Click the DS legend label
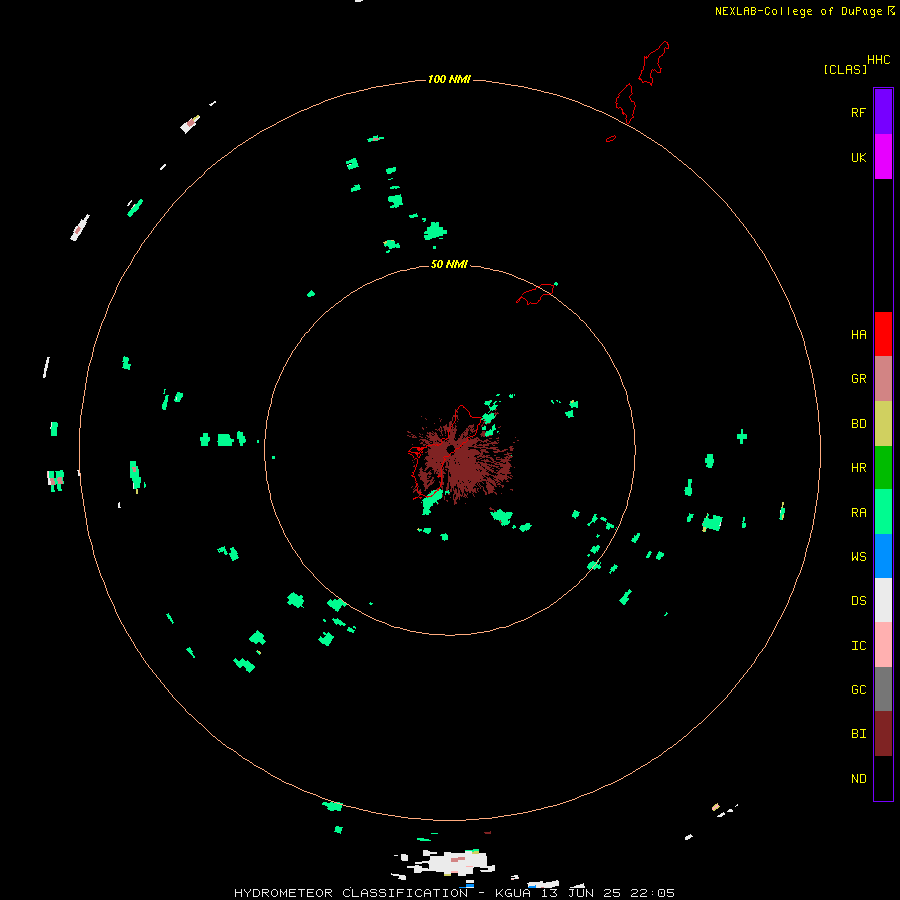Screen dimensions: 900x900 tap(858, 601)
